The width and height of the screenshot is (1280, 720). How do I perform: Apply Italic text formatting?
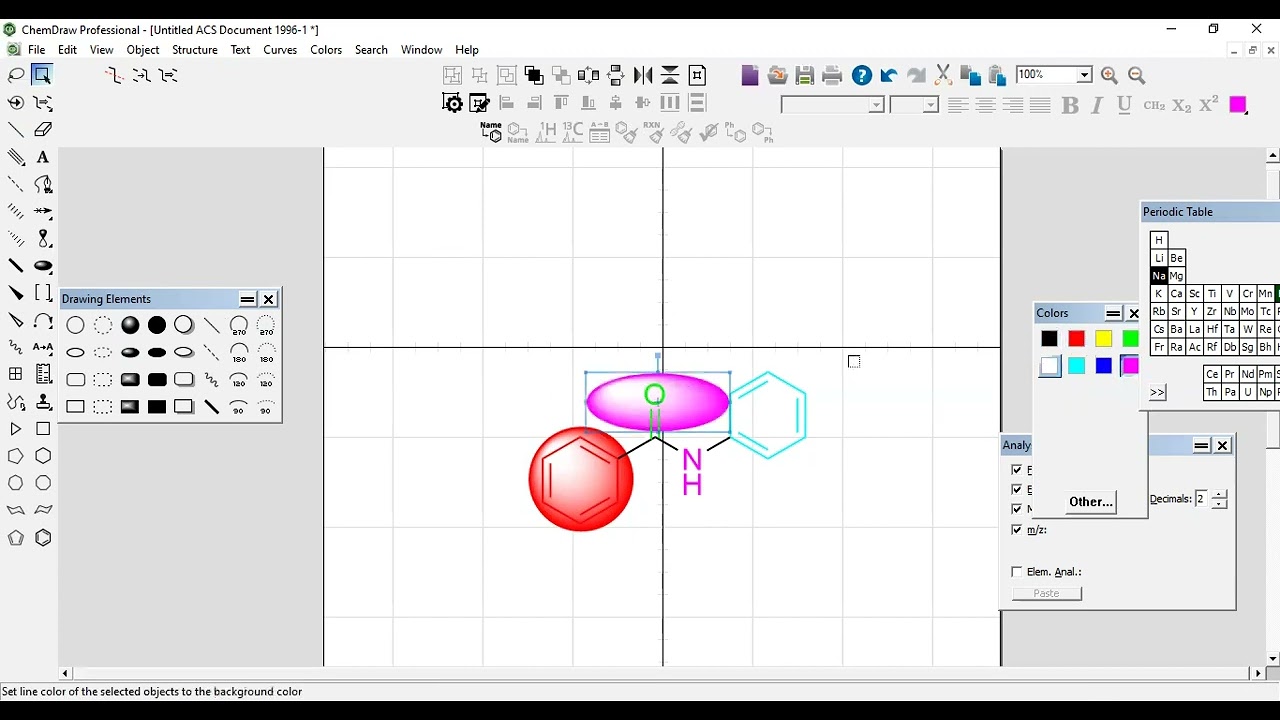click(x=1097, y=105)
